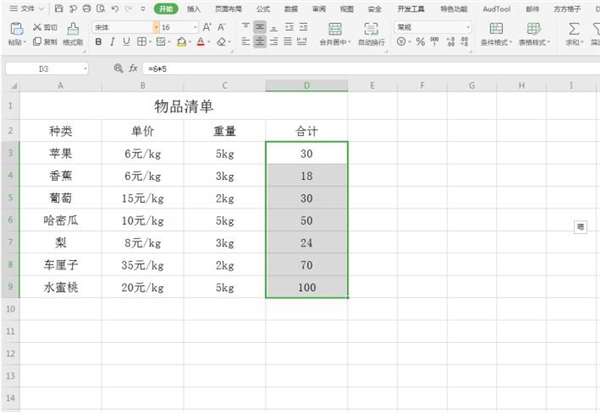
Task: Click the Copy (复制) icon
Action: (x=37, y=41)
